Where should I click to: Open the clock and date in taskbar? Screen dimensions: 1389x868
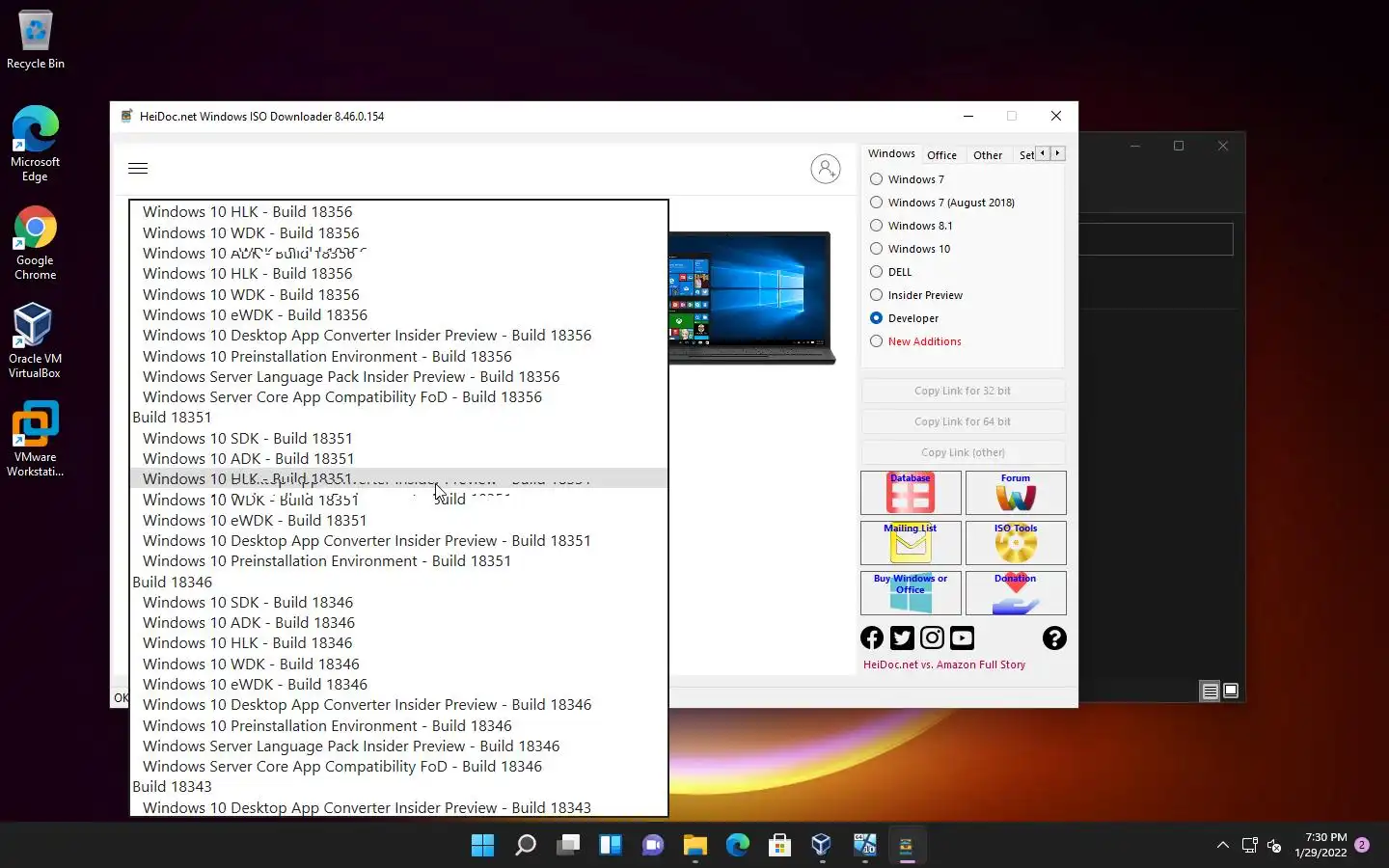1321,845
